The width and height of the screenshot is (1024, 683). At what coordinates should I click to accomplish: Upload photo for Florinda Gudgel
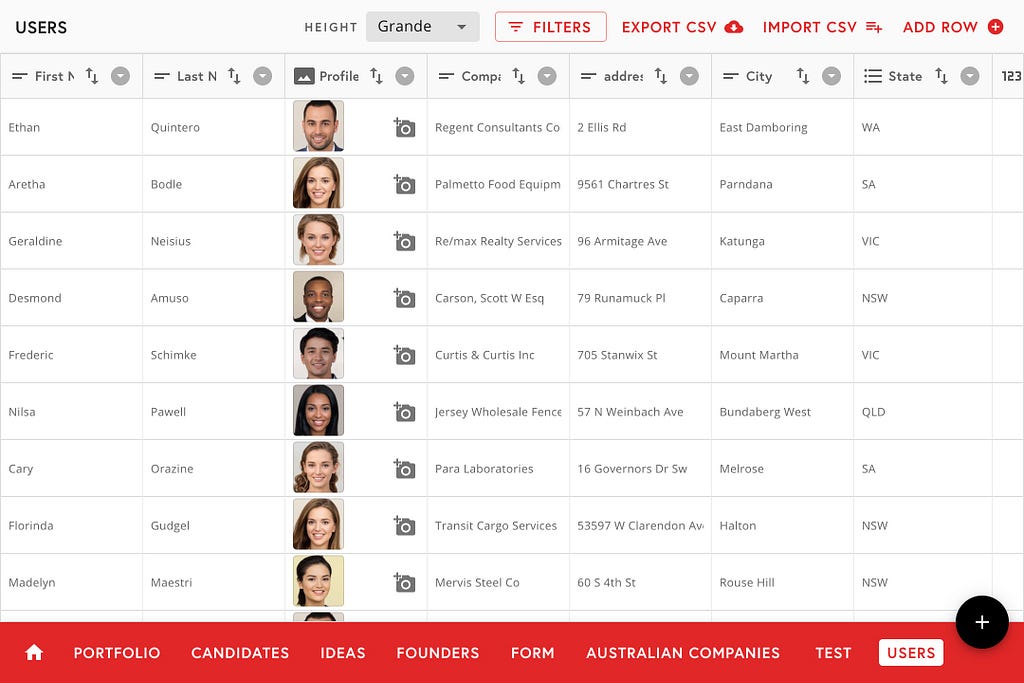404,525
